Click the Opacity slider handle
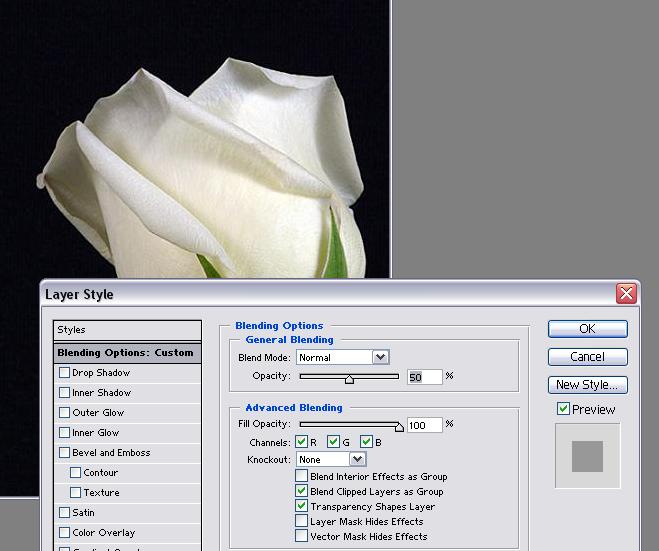 coord(349,380)
